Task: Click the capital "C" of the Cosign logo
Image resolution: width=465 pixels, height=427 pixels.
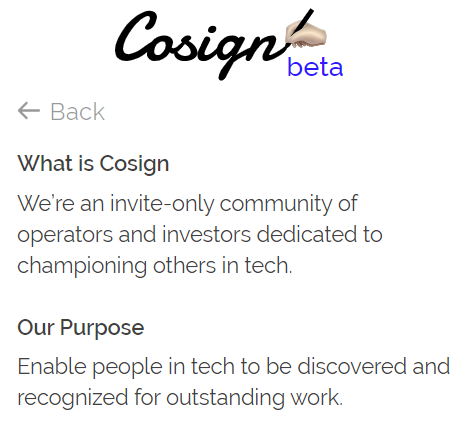Action: (135, 36)
